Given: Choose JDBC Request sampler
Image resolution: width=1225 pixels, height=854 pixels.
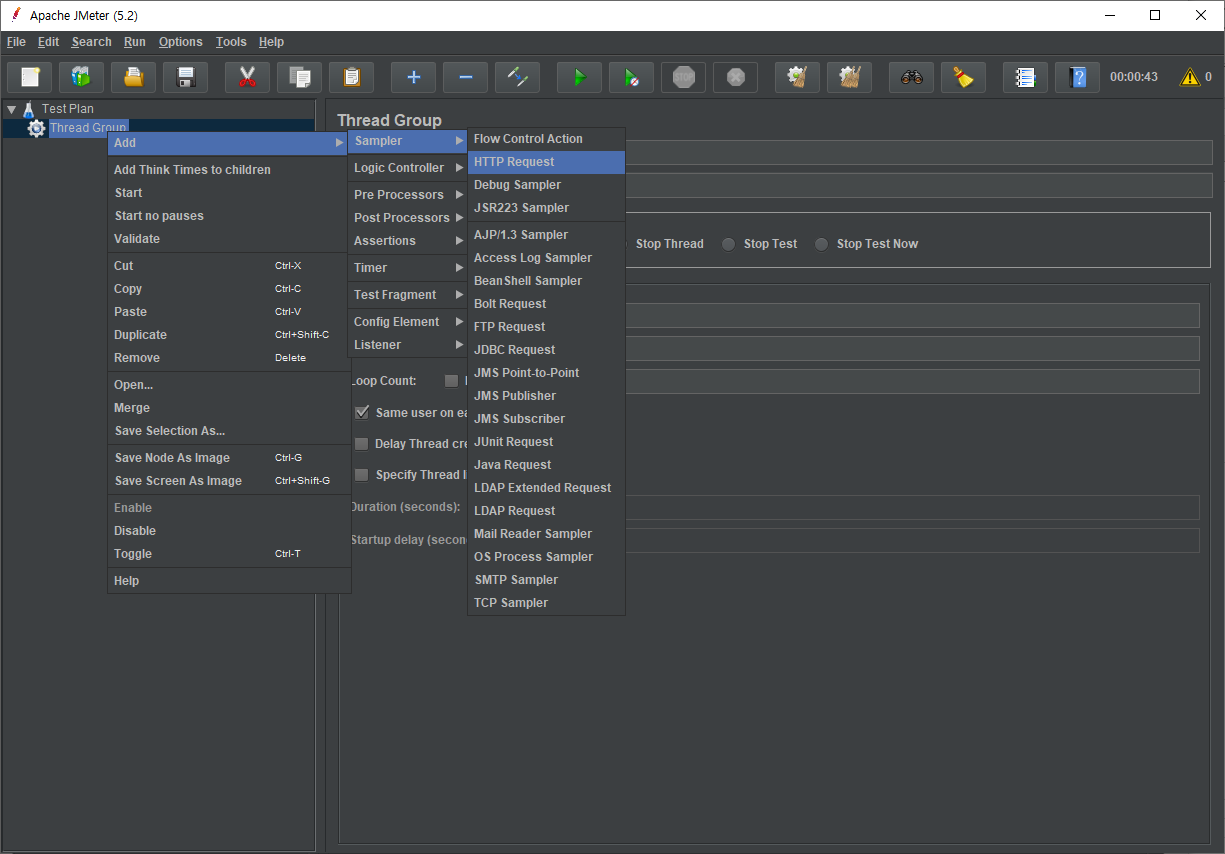Looking at the screenshot, I should [x=546, y=350].
